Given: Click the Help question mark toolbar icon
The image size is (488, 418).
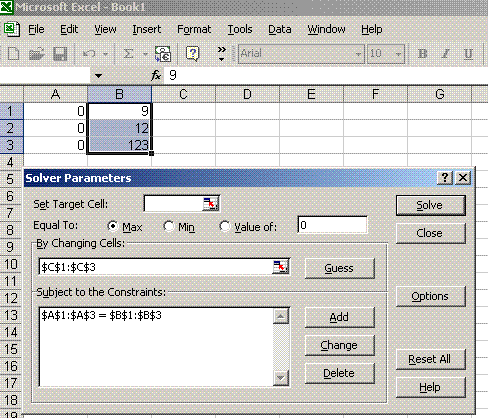Looking at the screenshot, I should point(193,54).
